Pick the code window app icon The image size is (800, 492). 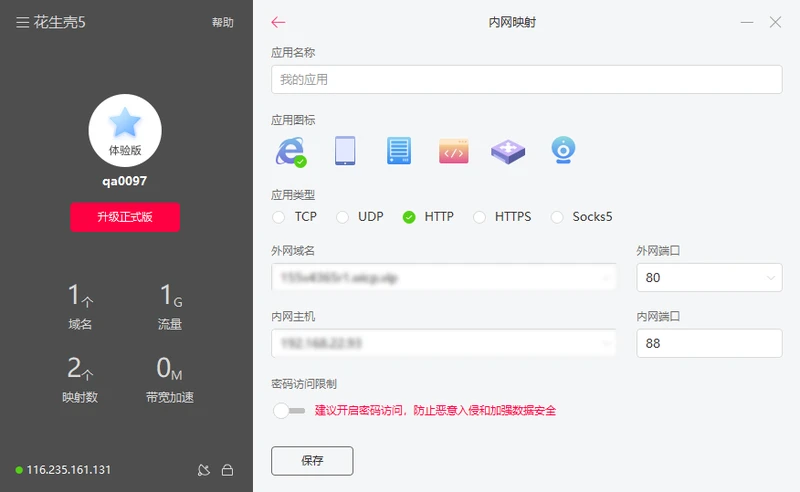(x=454, y=151)
